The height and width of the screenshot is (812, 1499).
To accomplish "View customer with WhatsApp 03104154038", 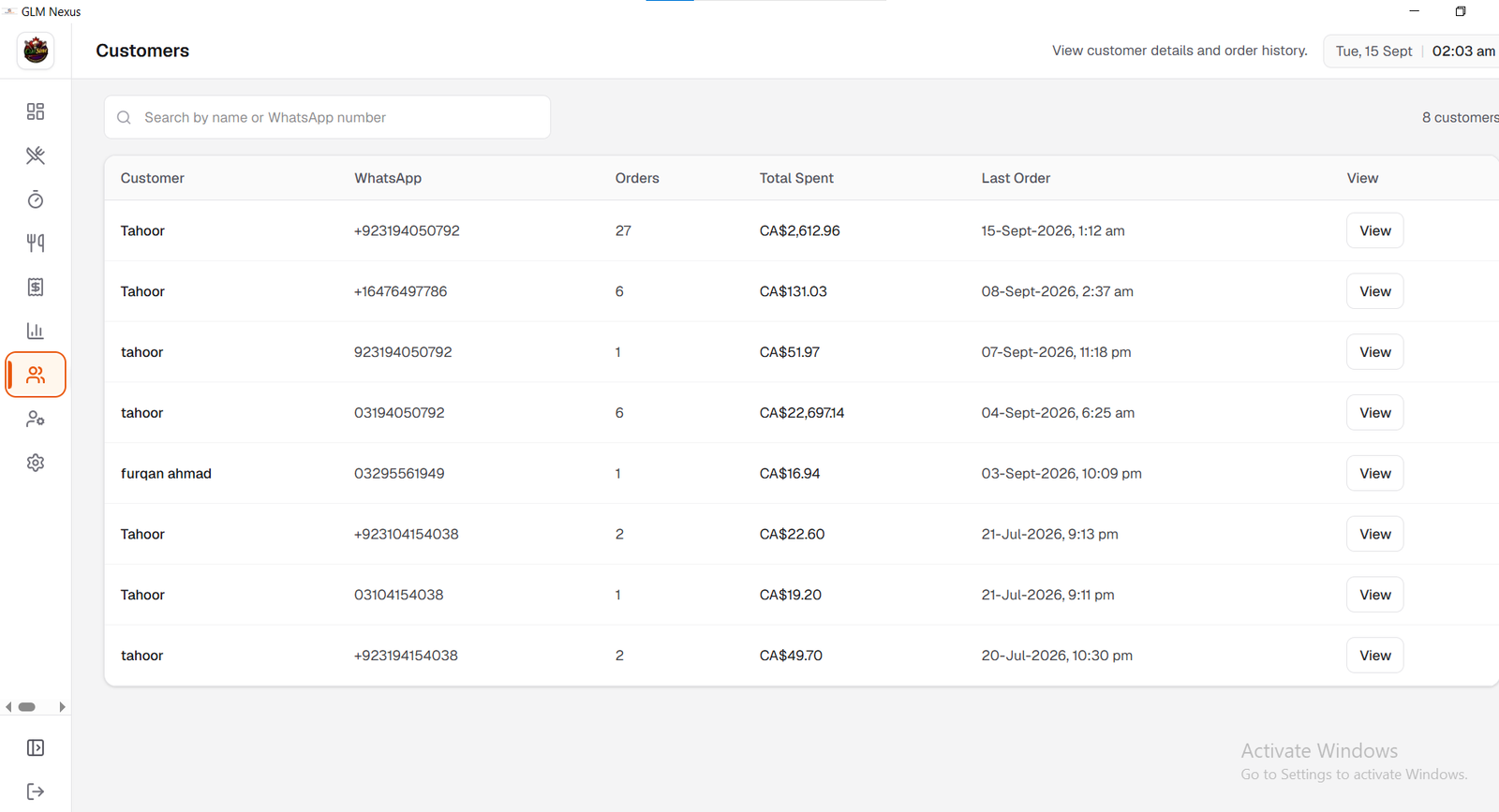I will 1374,595.
